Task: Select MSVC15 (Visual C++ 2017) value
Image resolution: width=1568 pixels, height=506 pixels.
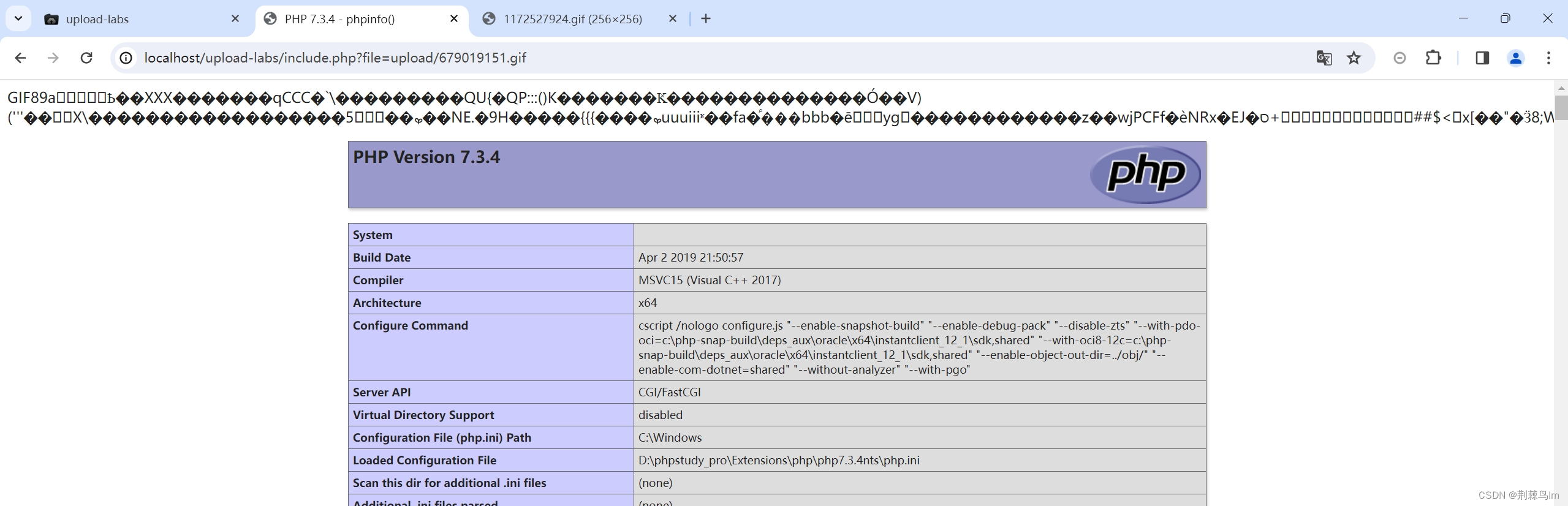Action: tap(710, 280)
